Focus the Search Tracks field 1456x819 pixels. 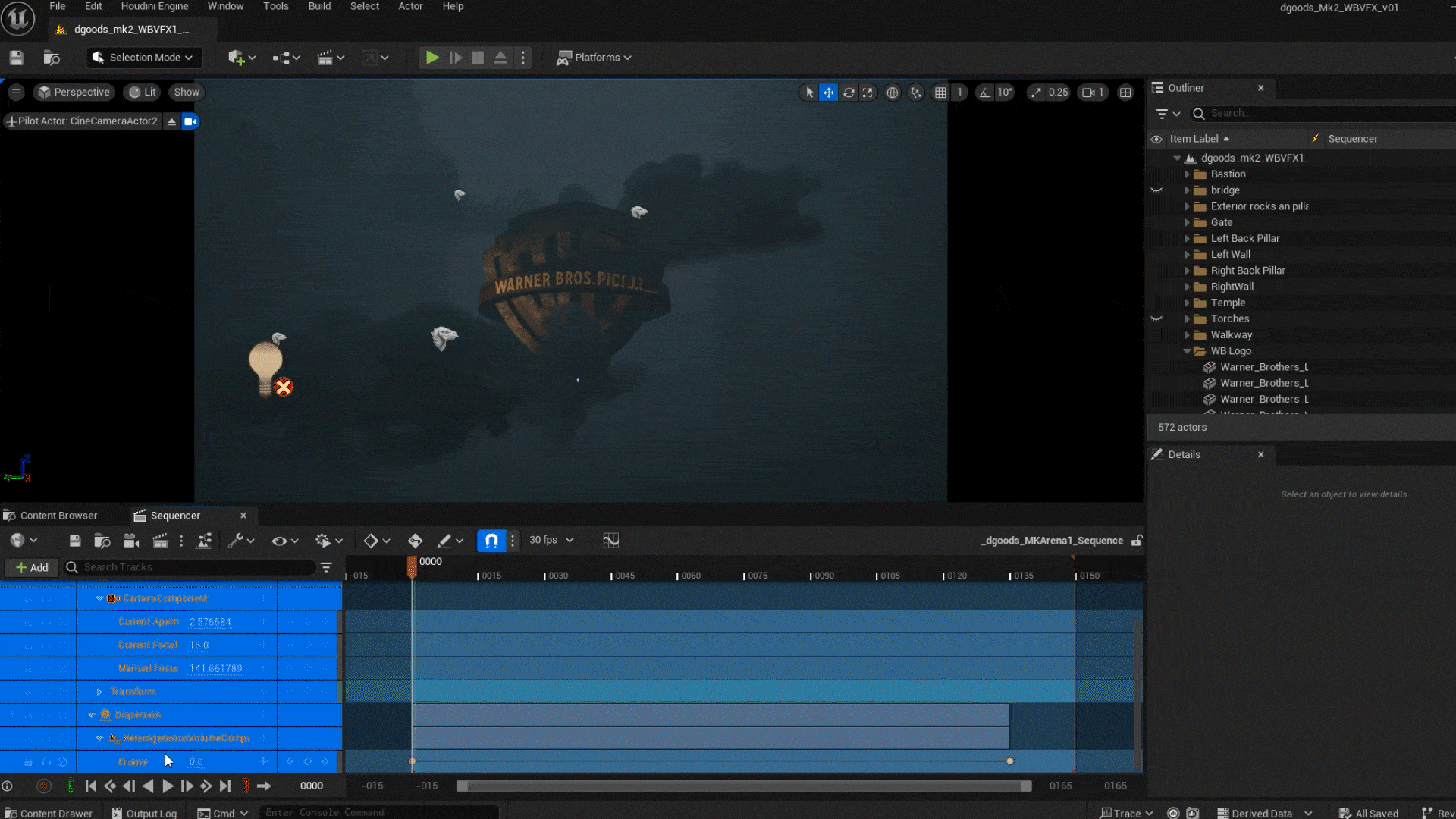pos(190,567)
